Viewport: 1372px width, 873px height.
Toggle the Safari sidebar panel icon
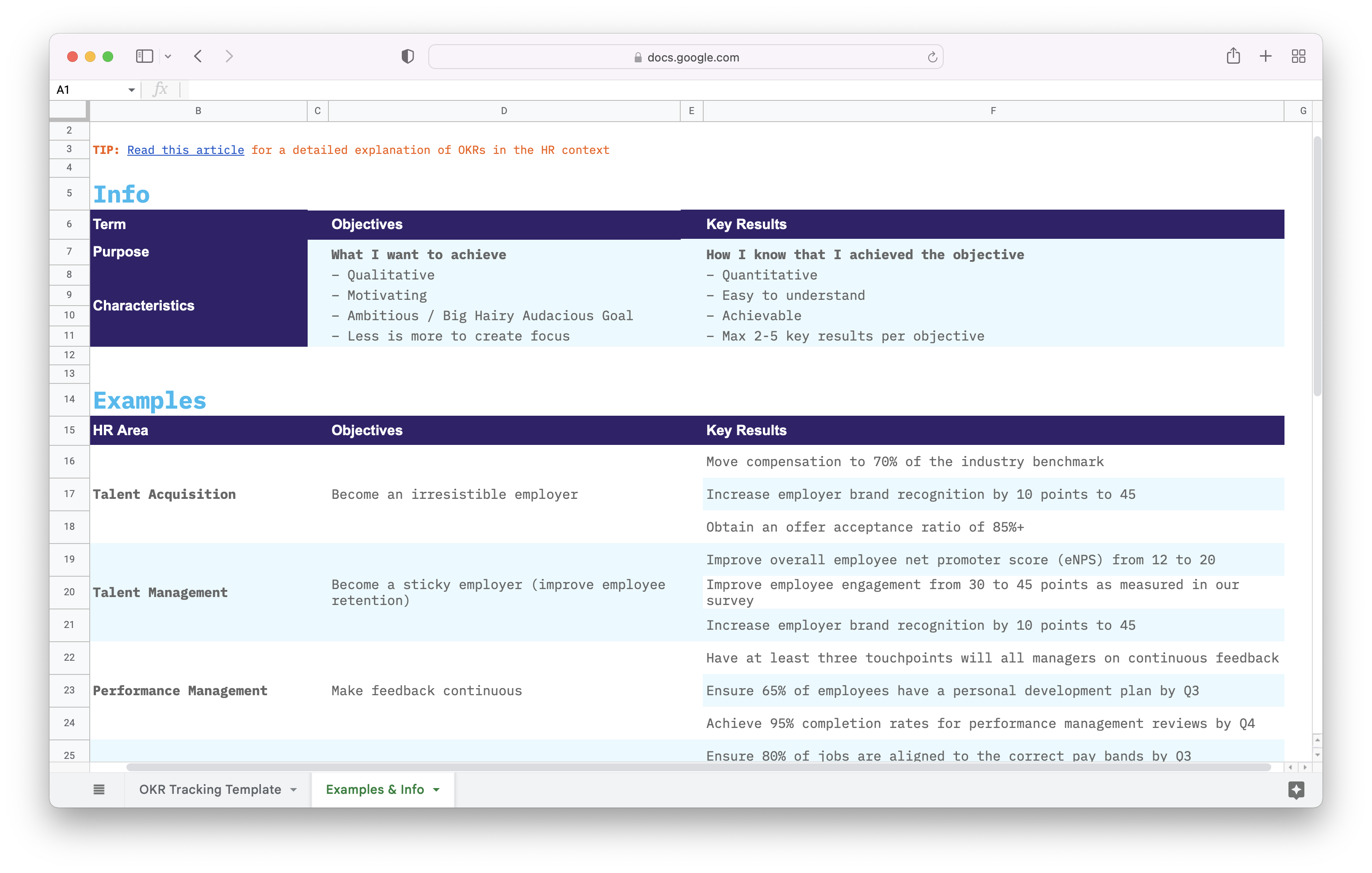pyautogui.click(x=144, y=57)
